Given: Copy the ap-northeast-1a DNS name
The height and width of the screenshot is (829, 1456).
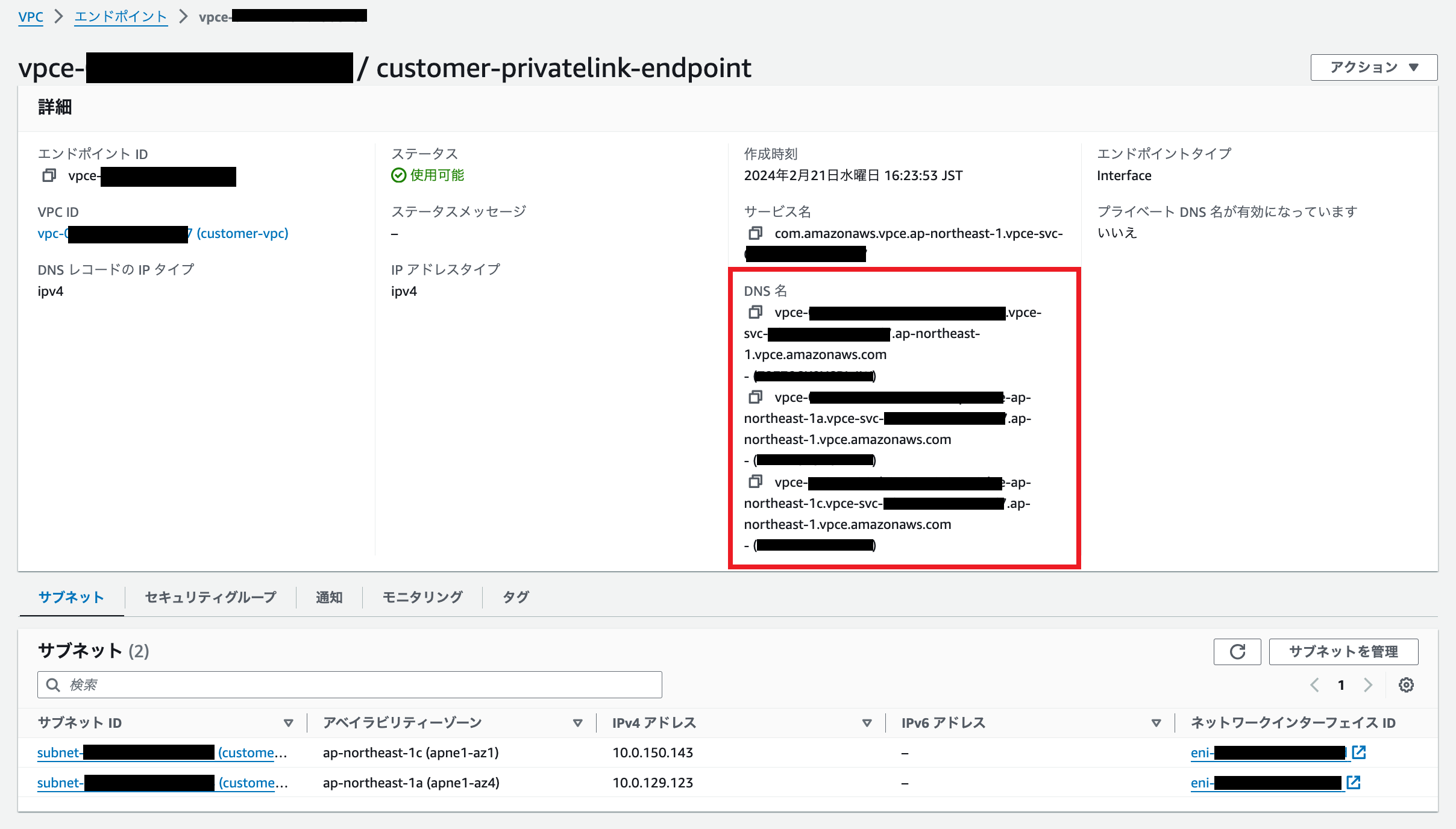Looking at the screenshot, I should [755, 397].
